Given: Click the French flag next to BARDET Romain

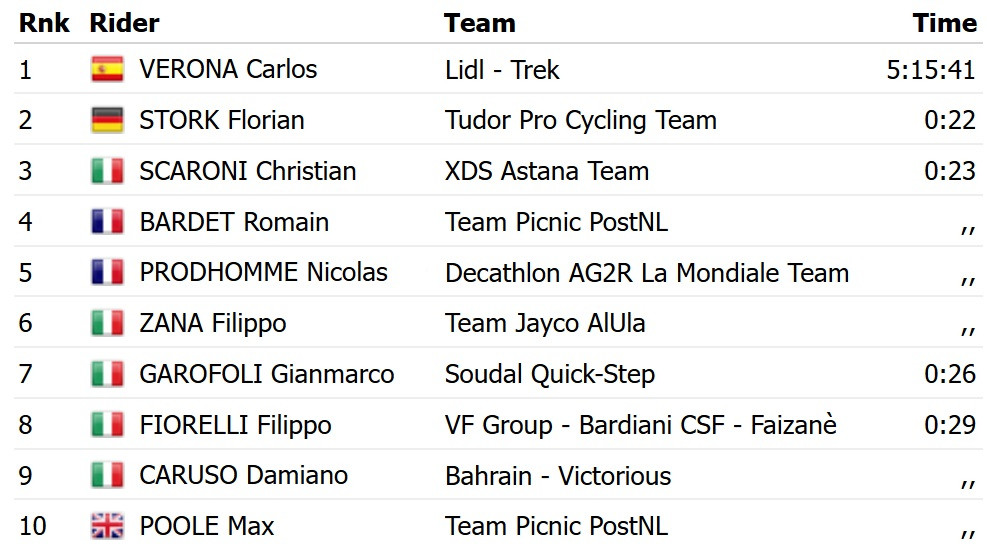Looking at the screenshot, I should click(x=107, y=222).
